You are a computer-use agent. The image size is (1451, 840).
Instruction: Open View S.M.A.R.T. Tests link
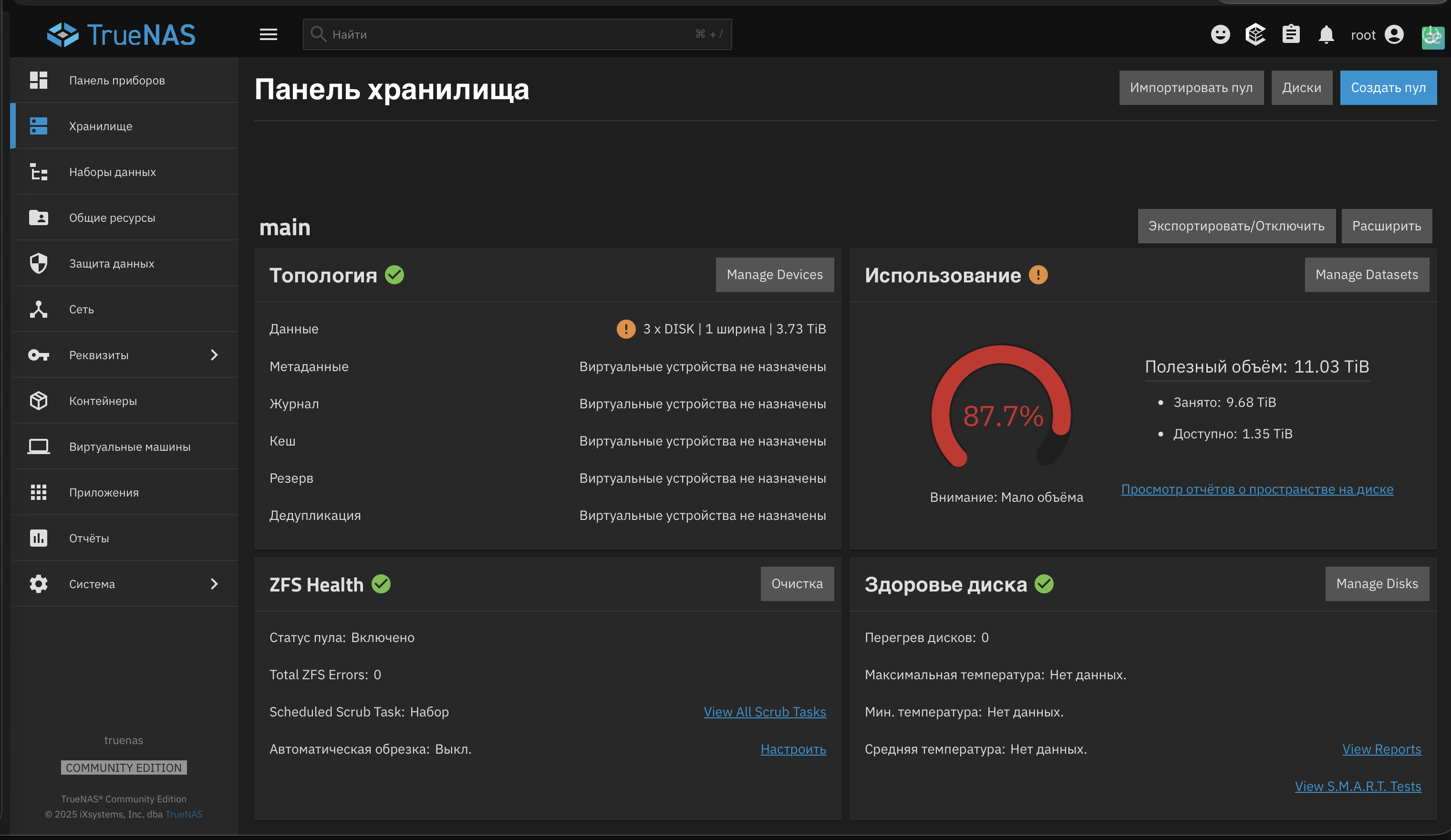(1357, 786)
